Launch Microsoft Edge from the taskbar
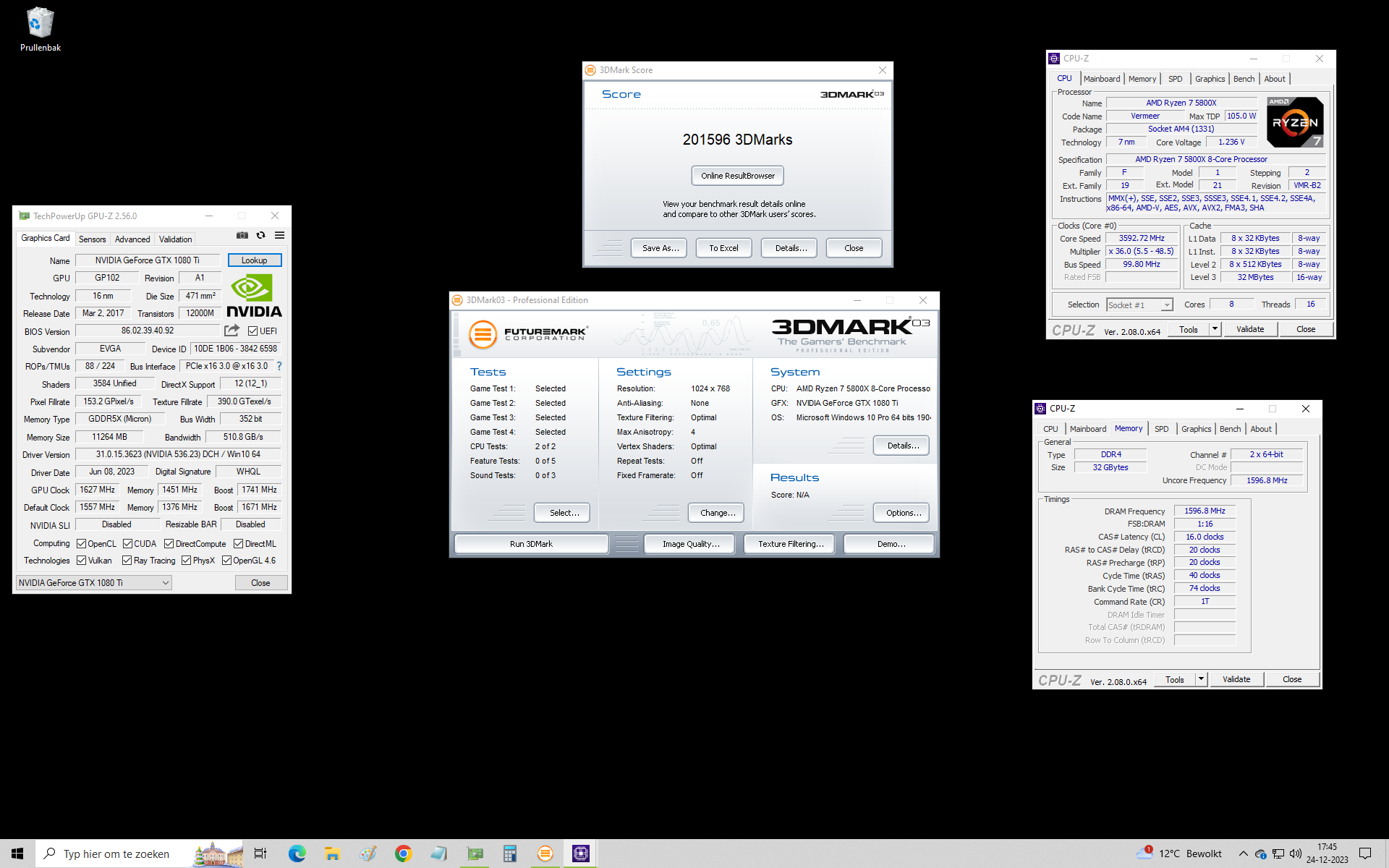Image resolution: width=1389 pixels, height=868 pixels. 297,854
